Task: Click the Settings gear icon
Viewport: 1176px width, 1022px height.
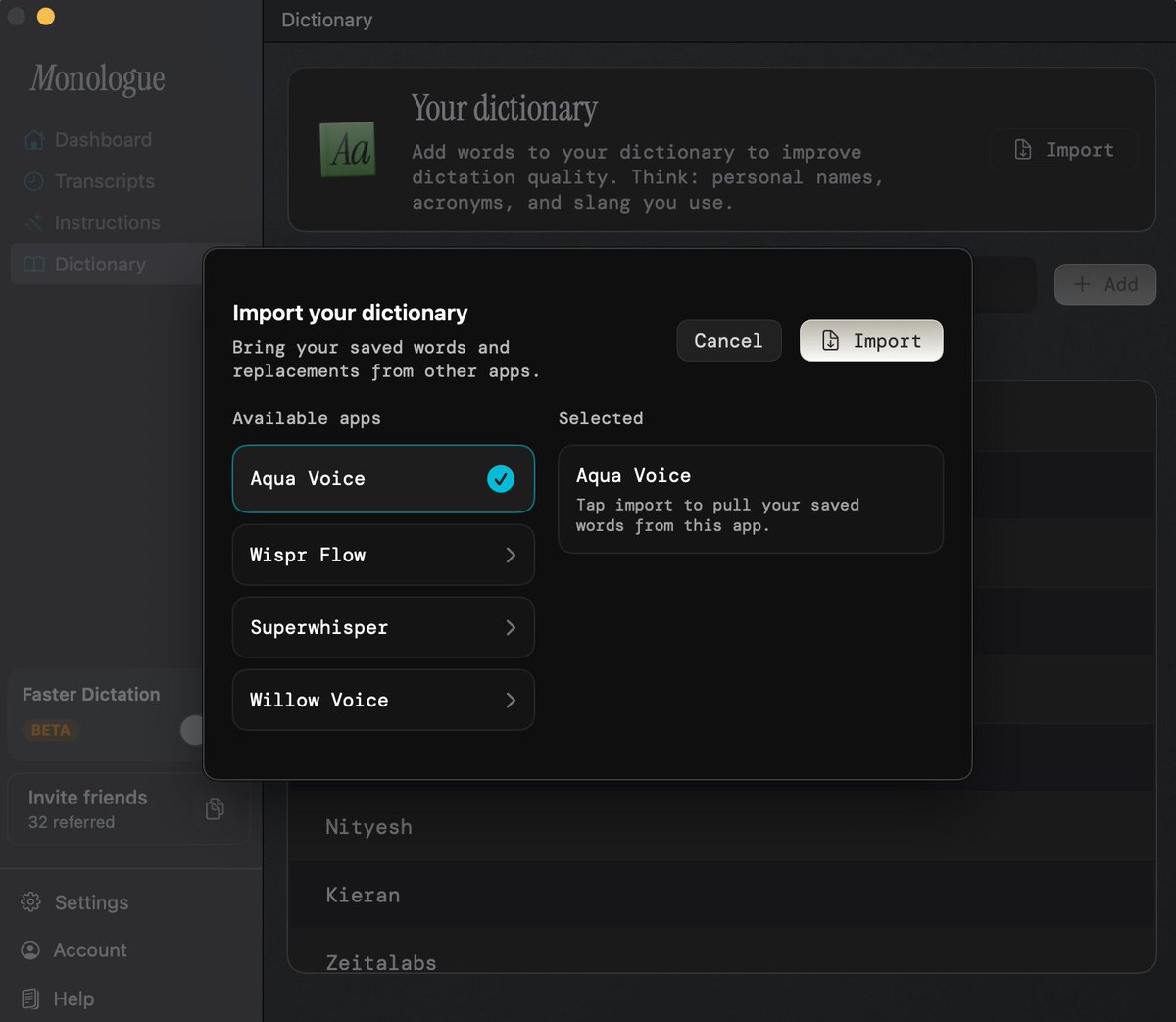Action: (31, 902)
